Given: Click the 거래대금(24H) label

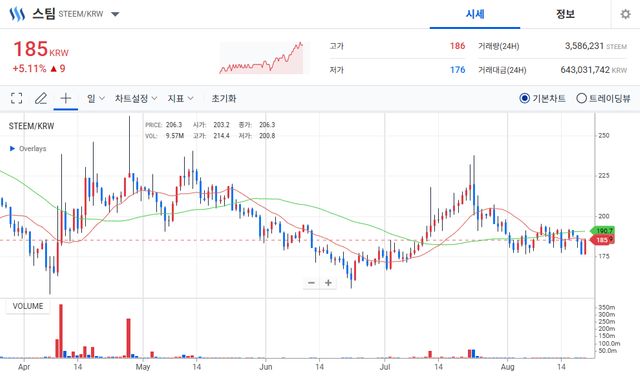Looking at the screenshot, I should pos(502,70).
